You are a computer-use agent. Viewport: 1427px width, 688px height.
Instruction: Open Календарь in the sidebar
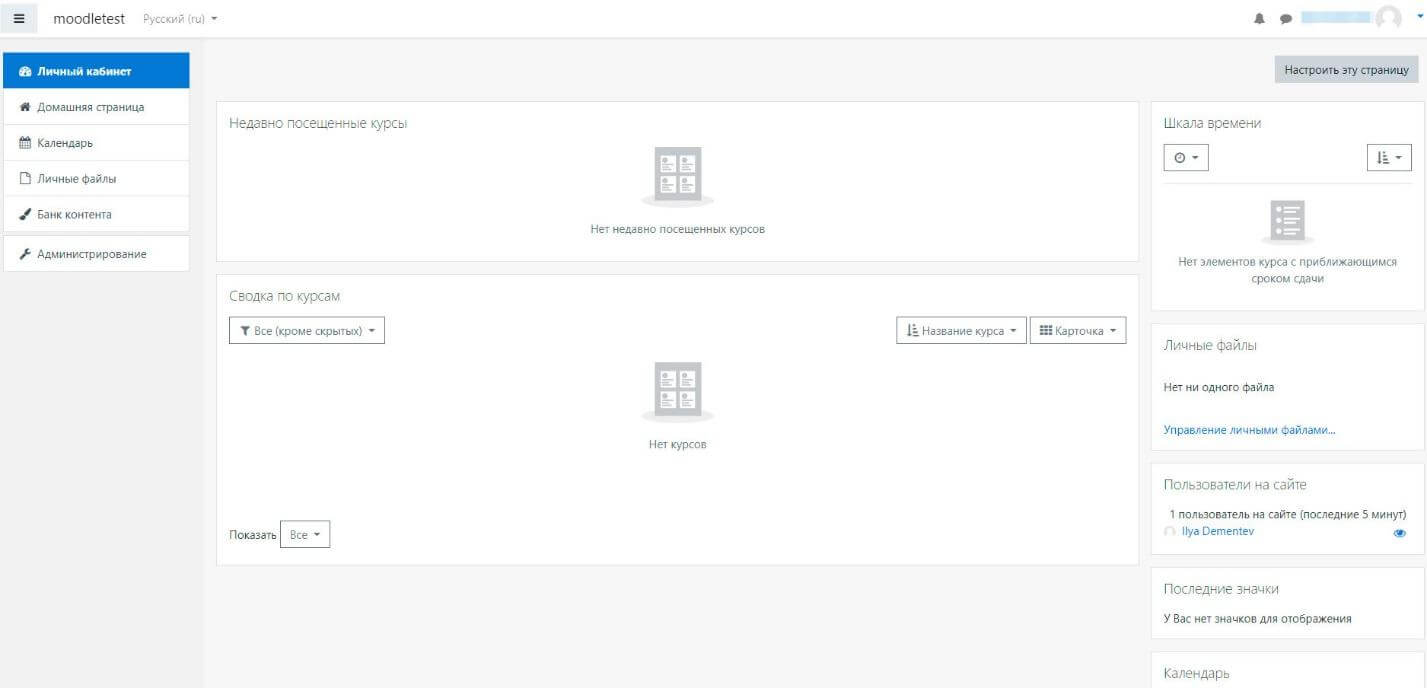(96, 143)
